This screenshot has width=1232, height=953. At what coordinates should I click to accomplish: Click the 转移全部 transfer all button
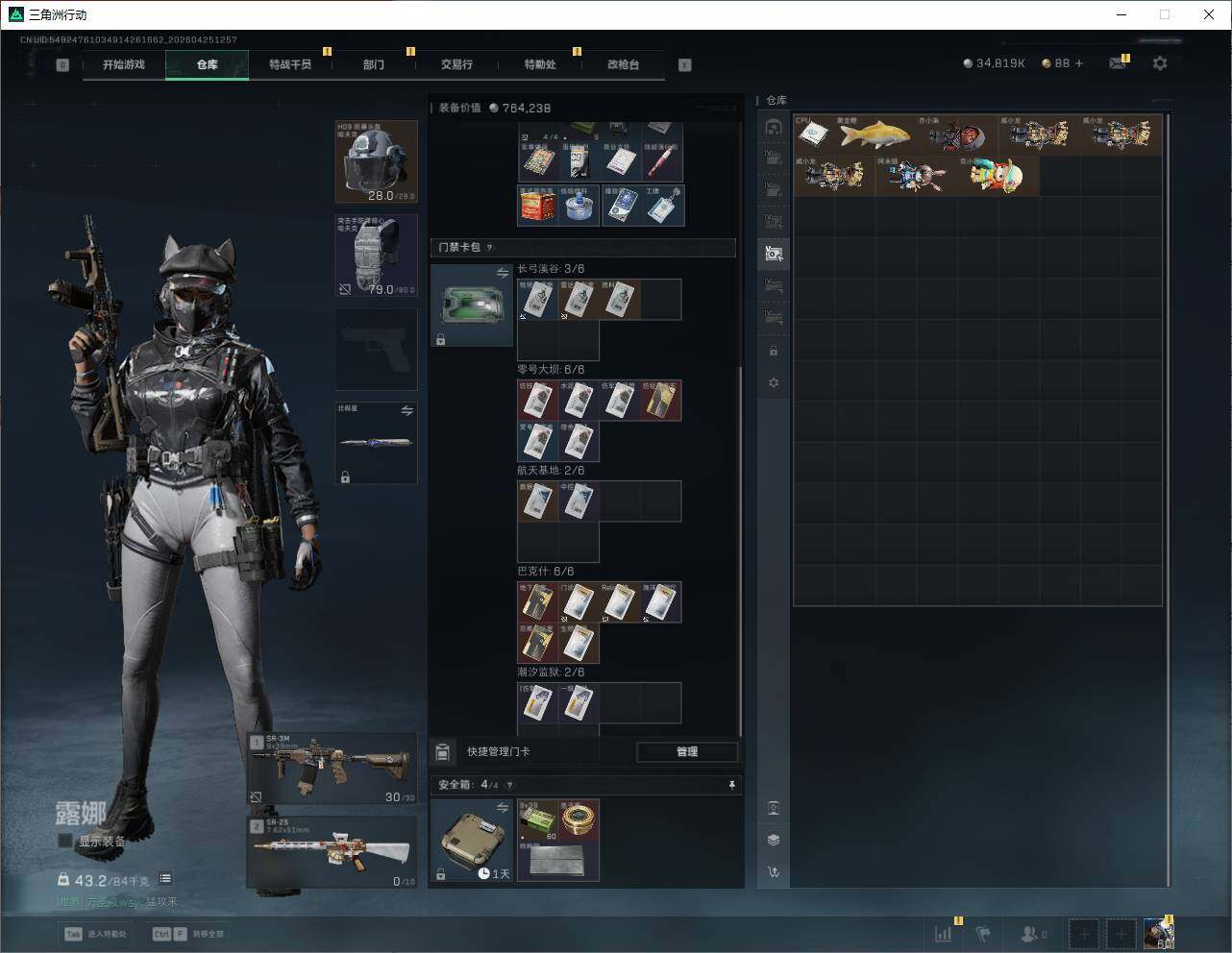point(188,933)
